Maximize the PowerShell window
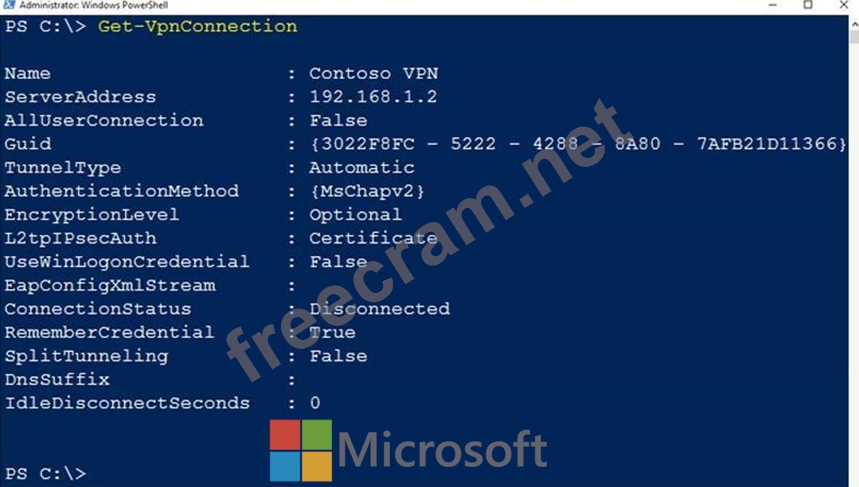 click(808, 5)
